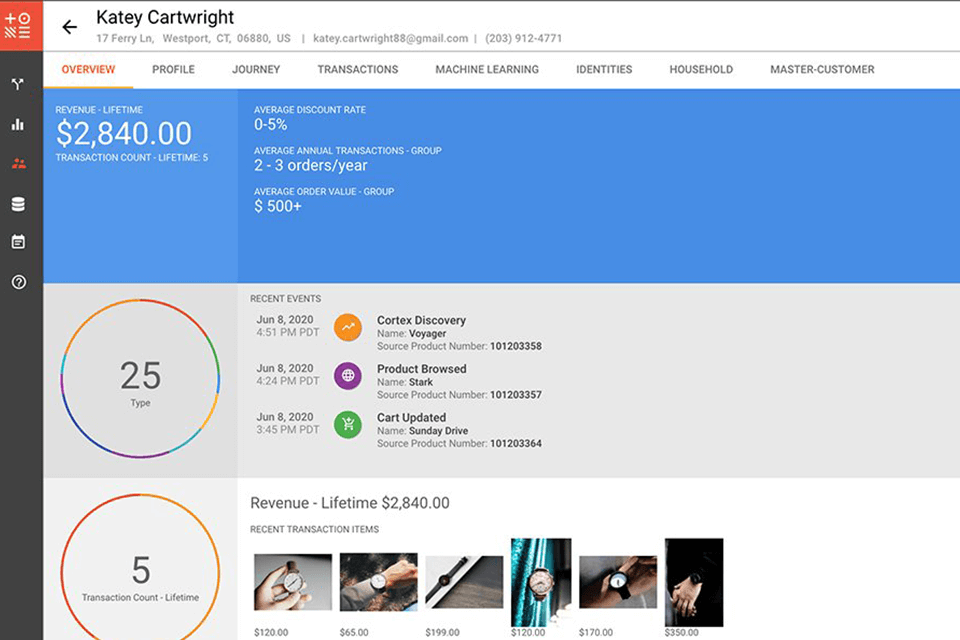Image resolution: width=960 pixels, height=640 pixels.
Task: Click the $ 500+ average order value
Action: [x=278, y=206]
